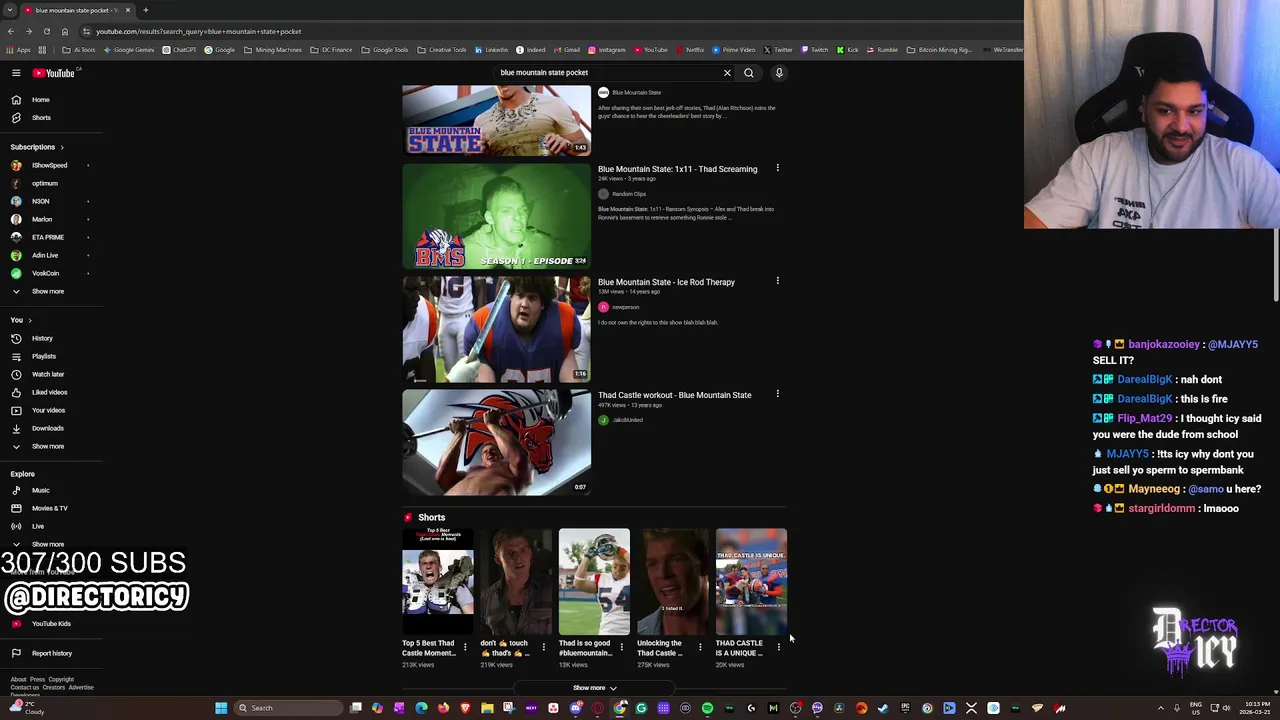Open the IShowSpeed subscription channel
Image resolution: width=1280 pixels, height=720 pixels.
[50, 165]
